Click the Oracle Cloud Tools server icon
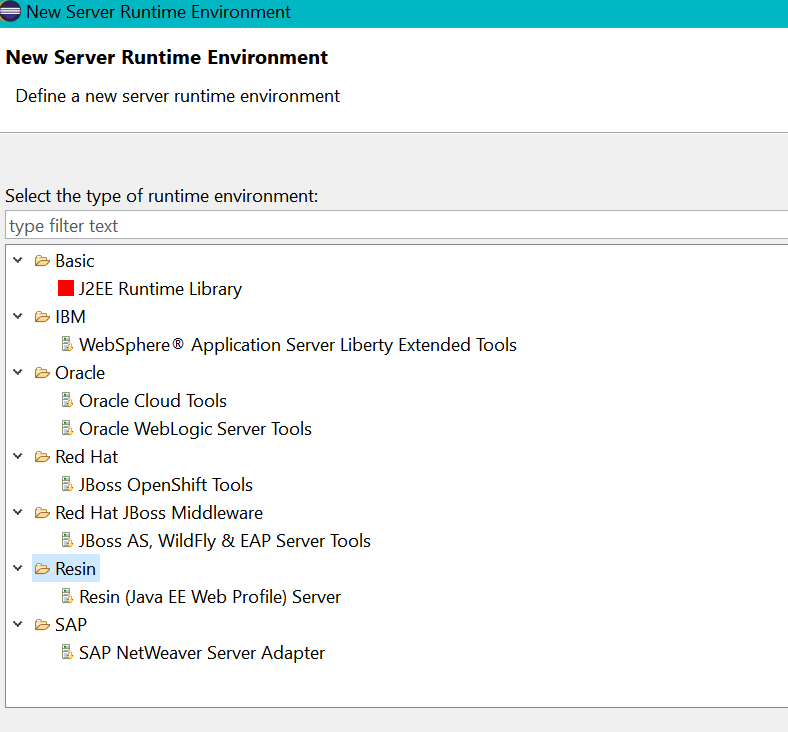Viewport: 788px width, 732px height. 67,400
